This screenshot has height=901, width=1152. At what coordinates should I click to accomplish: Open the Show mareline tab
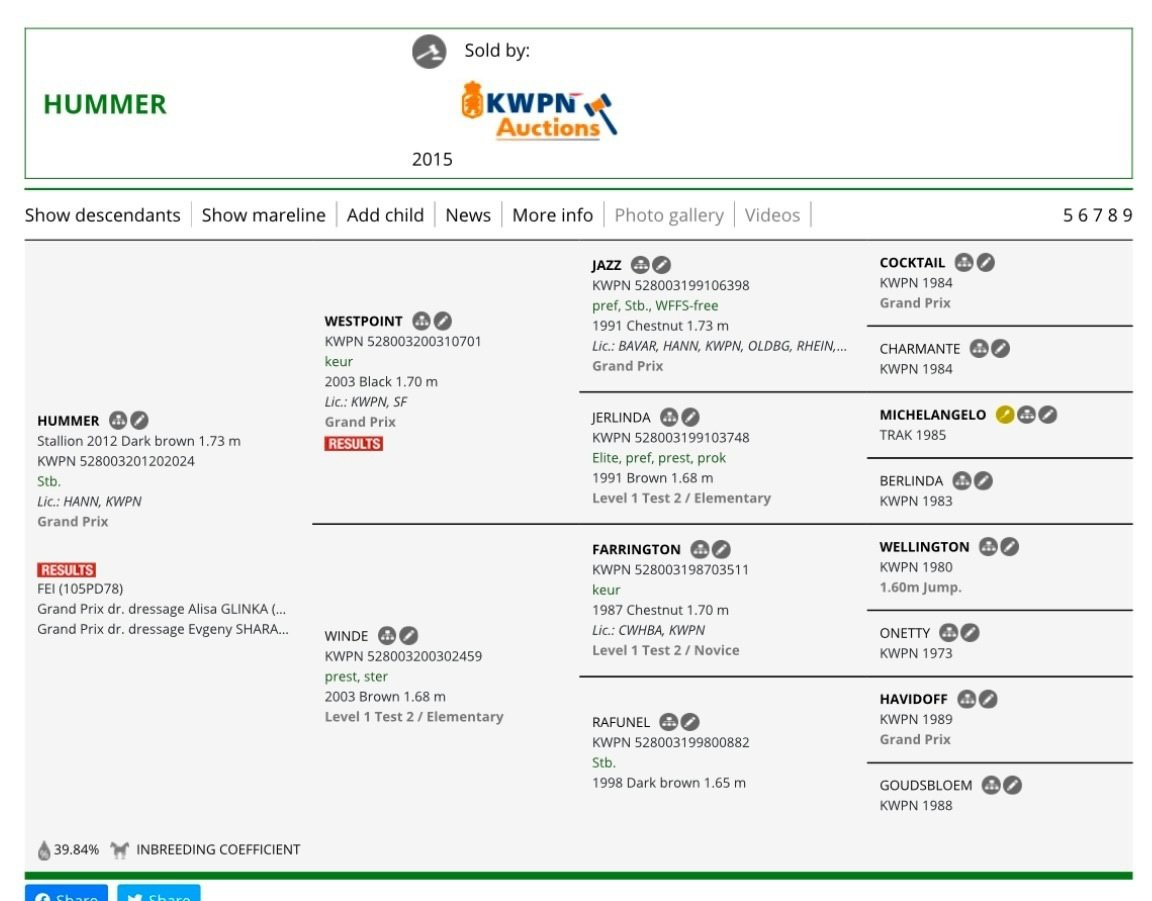tap(263, 215)
